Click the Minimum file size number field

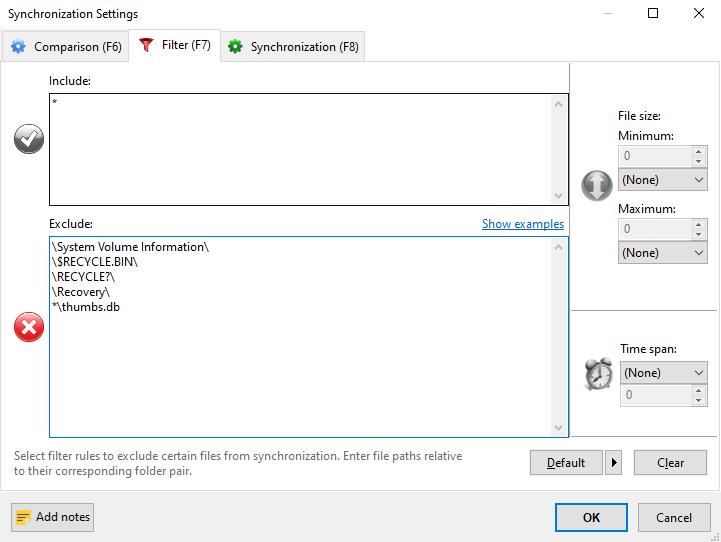pos(655,156)
